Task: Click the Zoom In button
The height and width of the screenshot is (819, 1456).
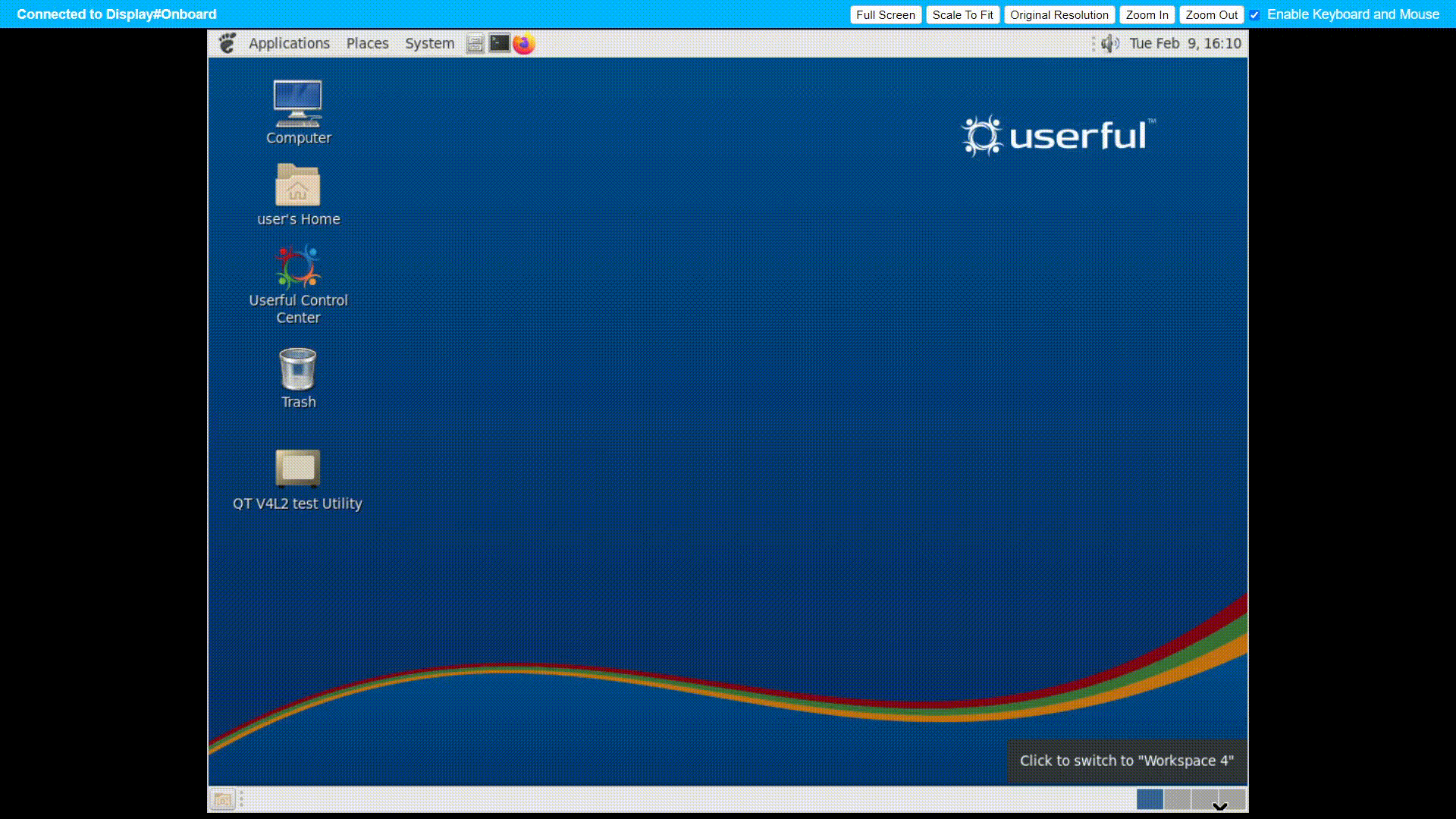Action: tap(1147, 15)
